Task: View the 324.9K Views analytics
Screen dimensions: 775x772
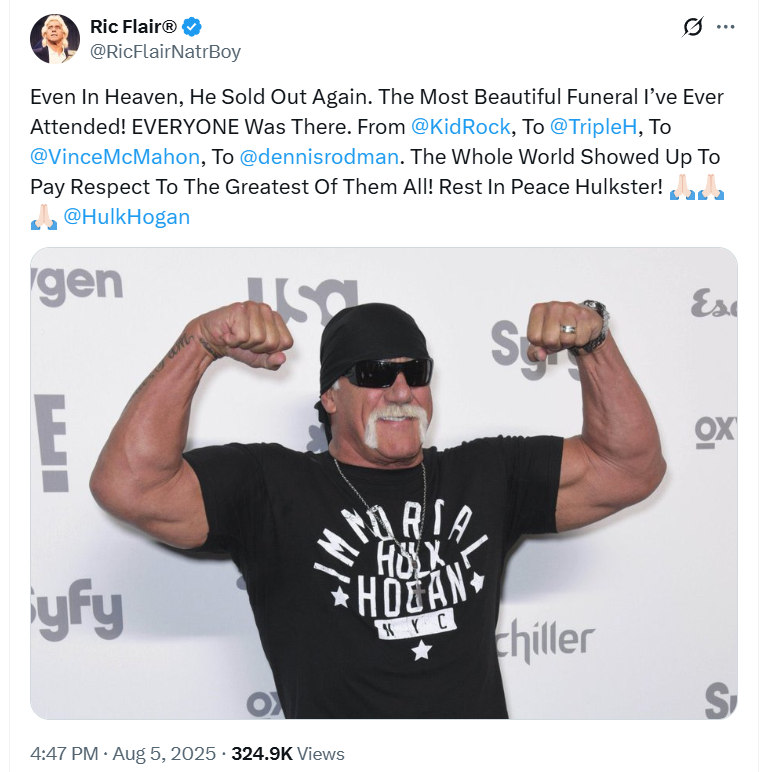Action: tap(288, 754)
